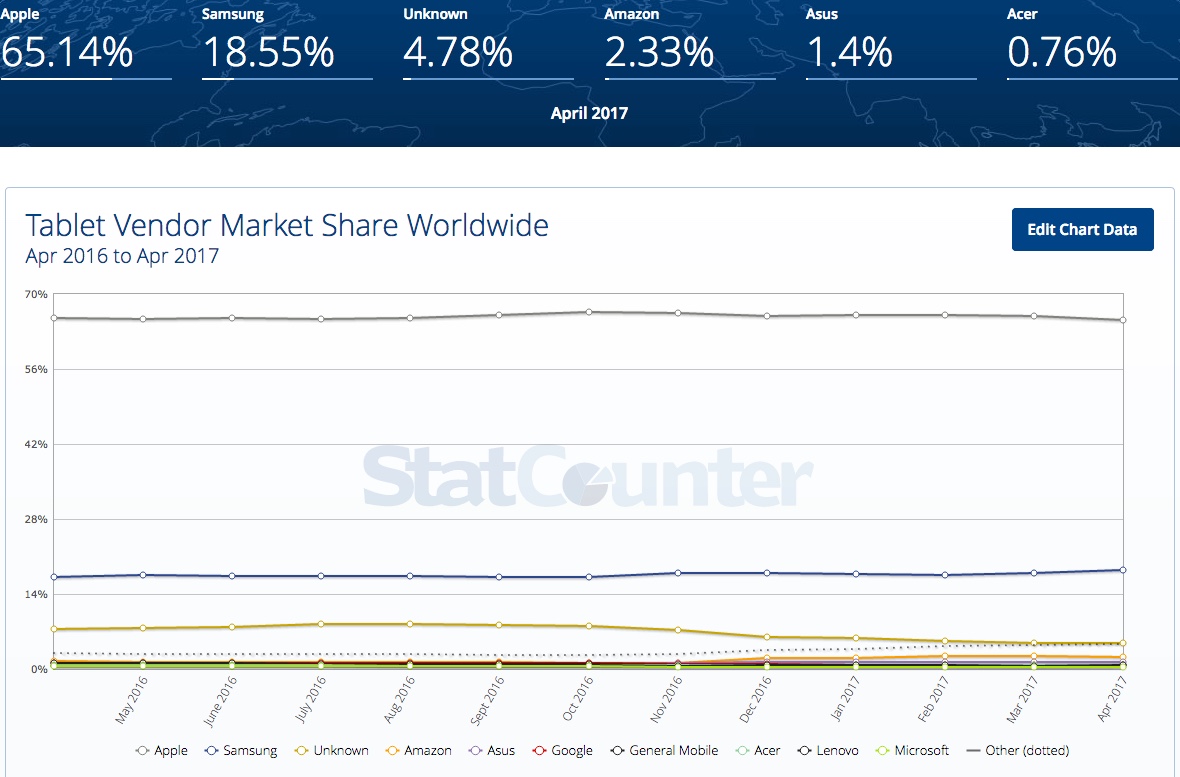Image resolution: width=1180 pixels, height=777 pixels.
Task: Click the 70% y-axis label
Action: (36, 294)
